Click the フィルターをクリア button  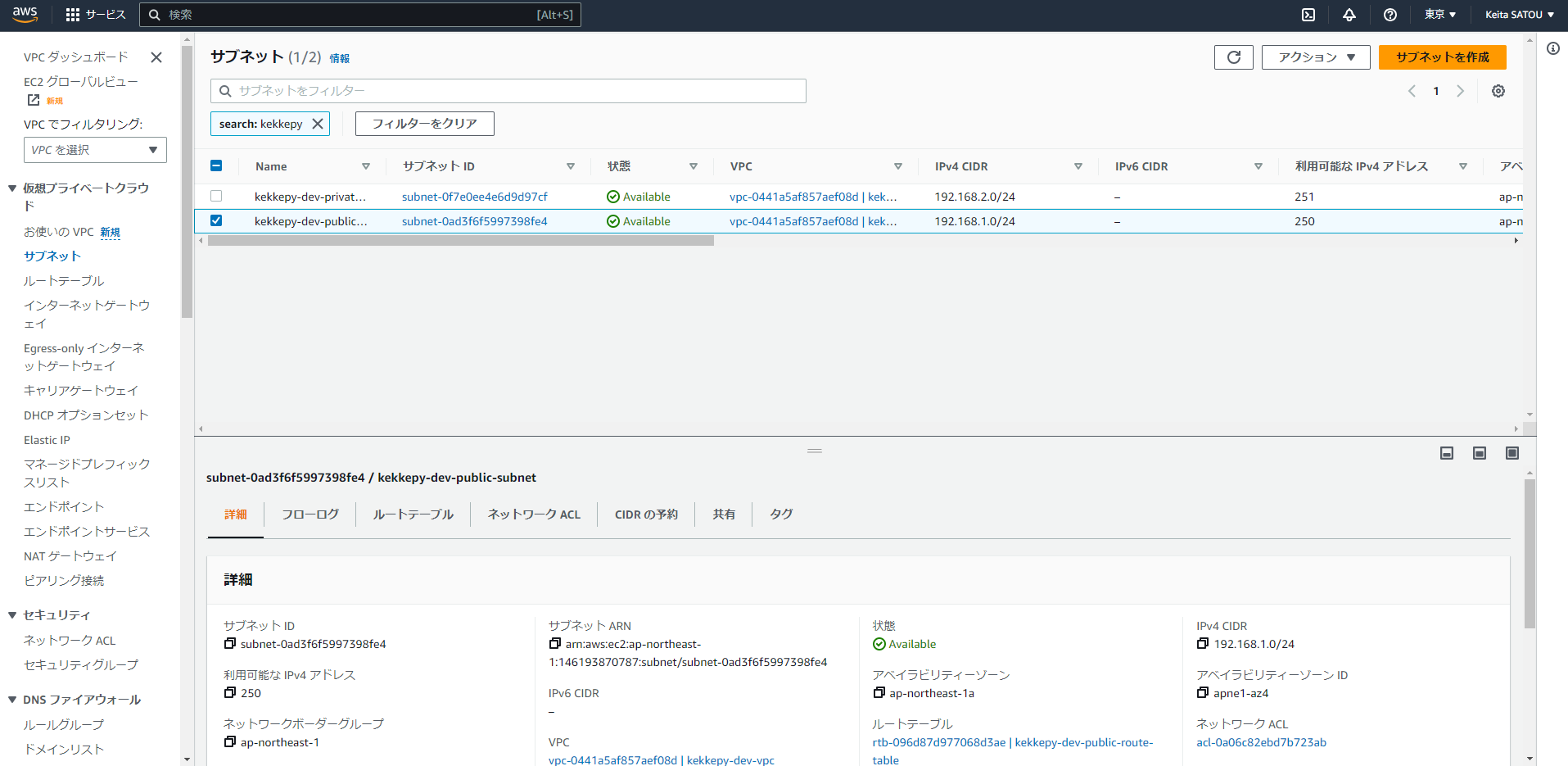tap(425, 124)
